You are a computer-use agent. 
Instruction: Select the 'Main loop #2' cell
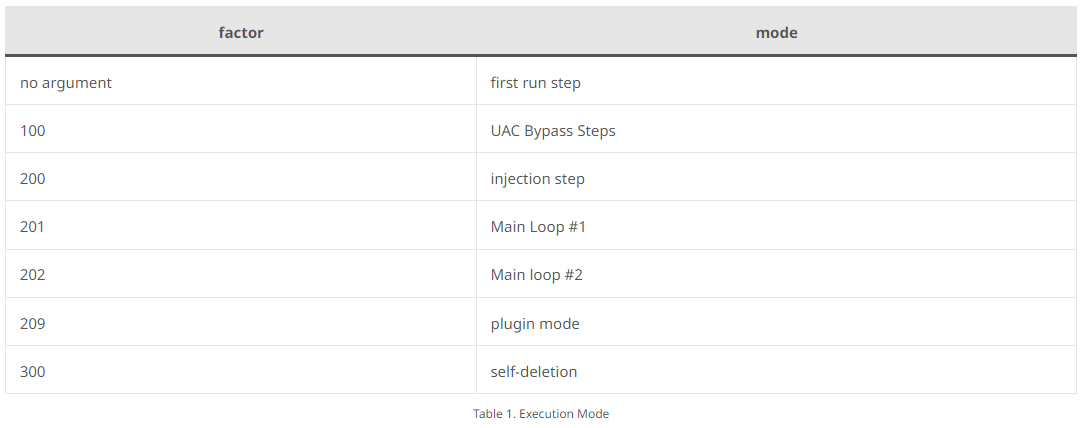tap(776, 274)
